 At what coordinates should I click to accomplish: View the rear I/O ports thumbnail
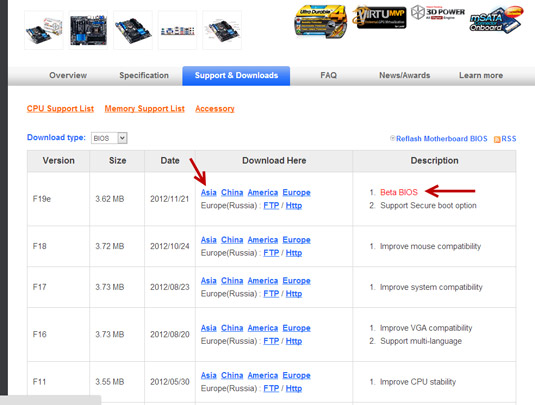(x=177, y=30)
